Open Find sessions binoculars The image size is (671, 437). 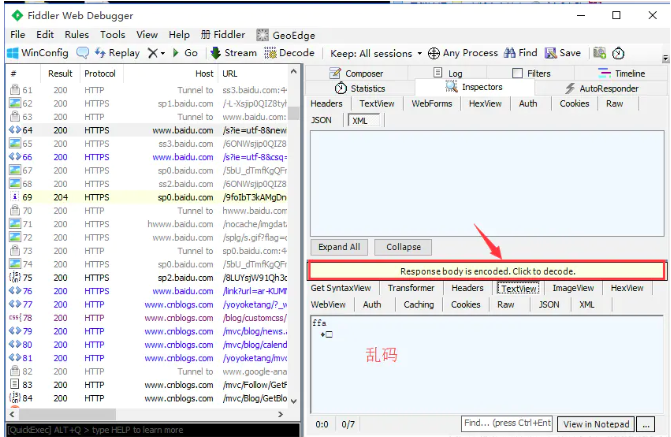pos(520,53)
